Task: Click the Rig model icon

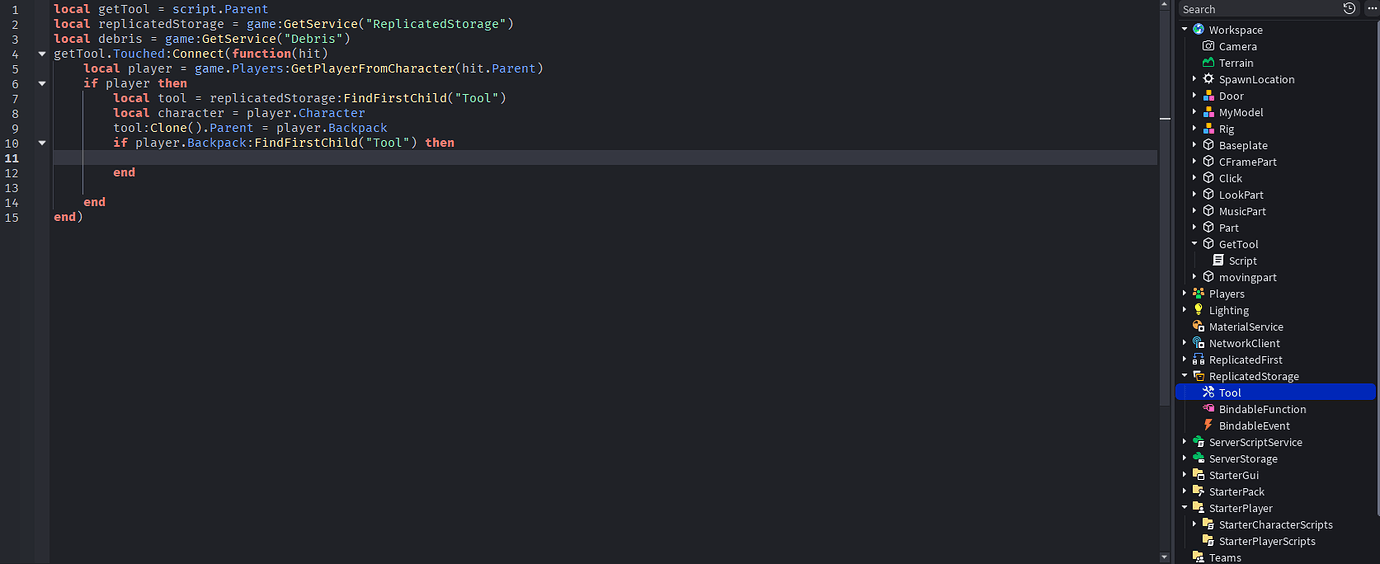Action: point(1208,129)
